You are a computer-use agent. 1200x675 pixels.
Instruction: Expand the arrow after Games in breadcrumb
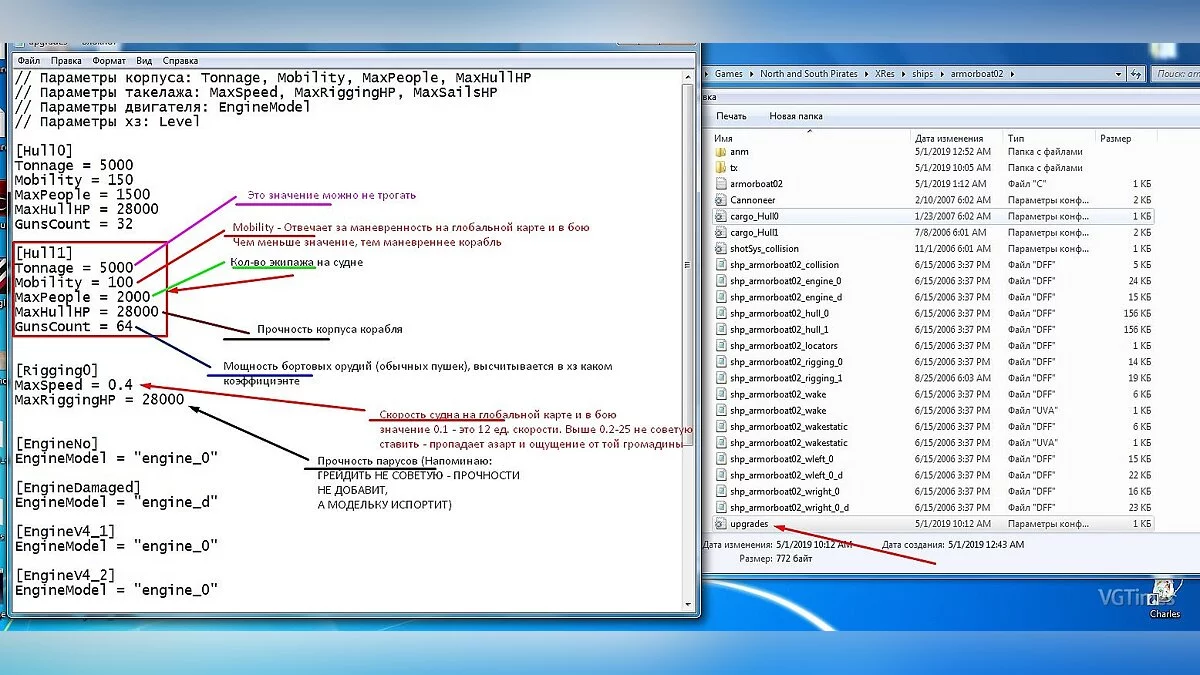[x=751, y=73]
